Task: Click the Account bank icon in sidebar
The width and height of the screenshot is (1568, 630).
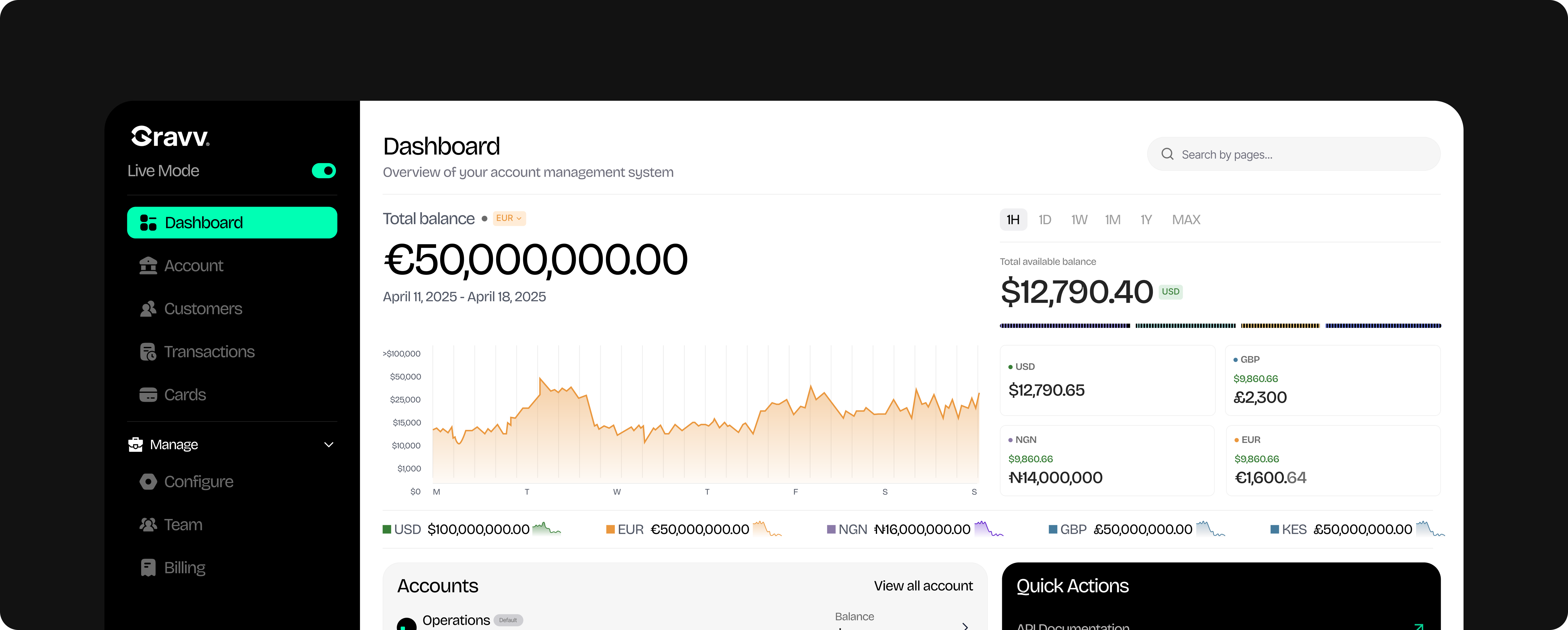Action: coord(148,266)
